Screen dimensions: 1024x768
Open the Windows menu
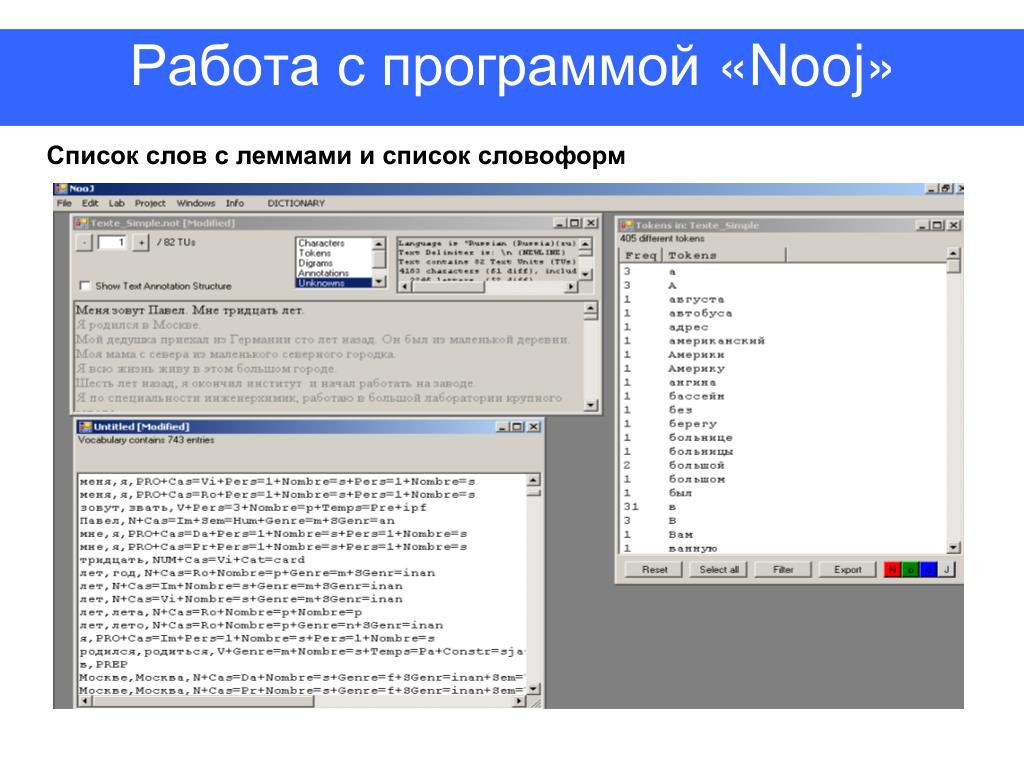coord(196,203)
